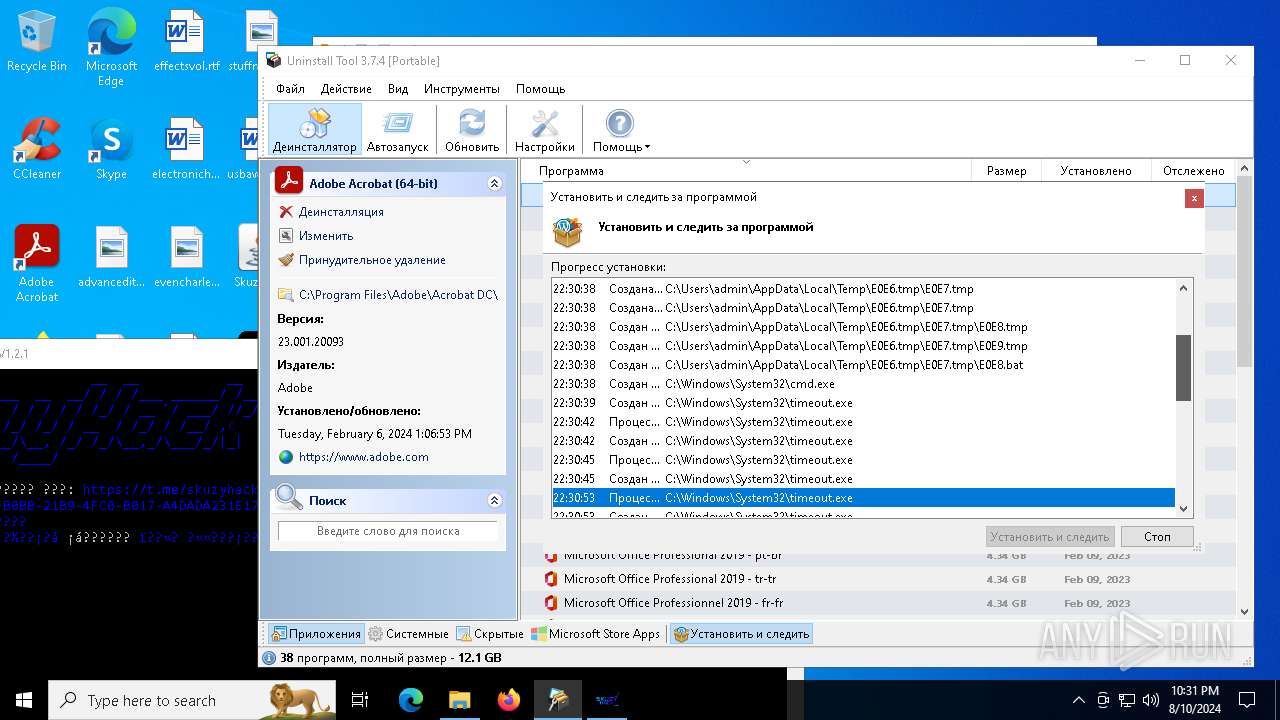Image resolution: width=1280 pixels, height=720 pixels.
Task: Select the effectsvol.rtf desktop file
Action: (186, 42)
